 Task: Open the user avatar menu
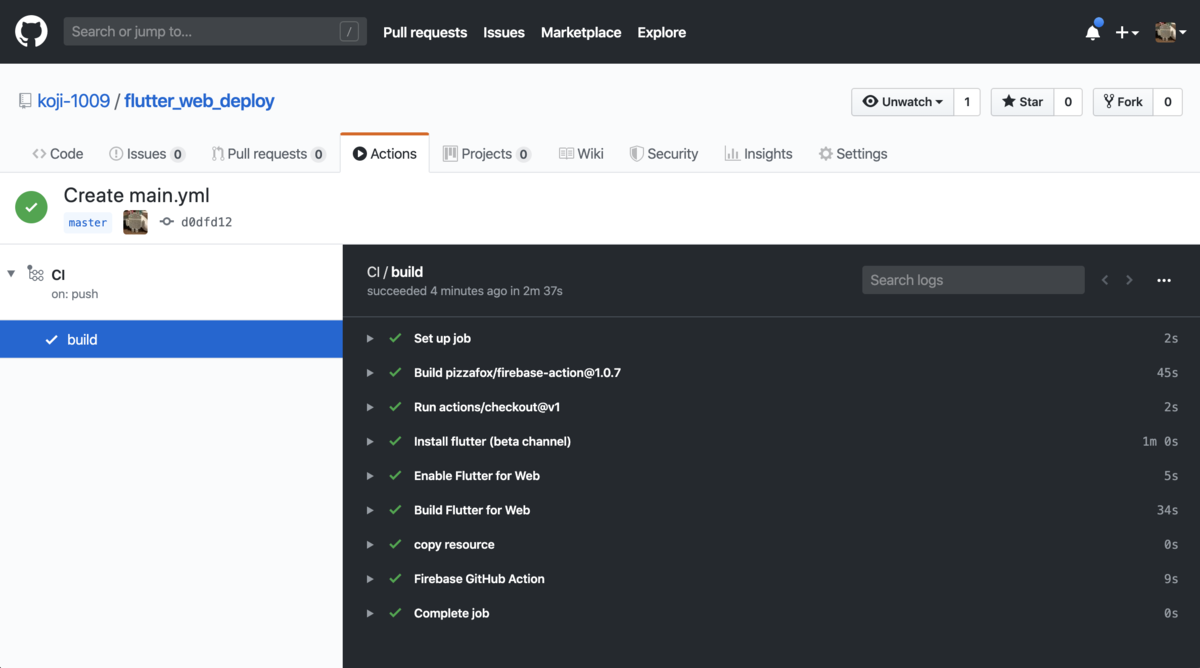point(1170,32)
